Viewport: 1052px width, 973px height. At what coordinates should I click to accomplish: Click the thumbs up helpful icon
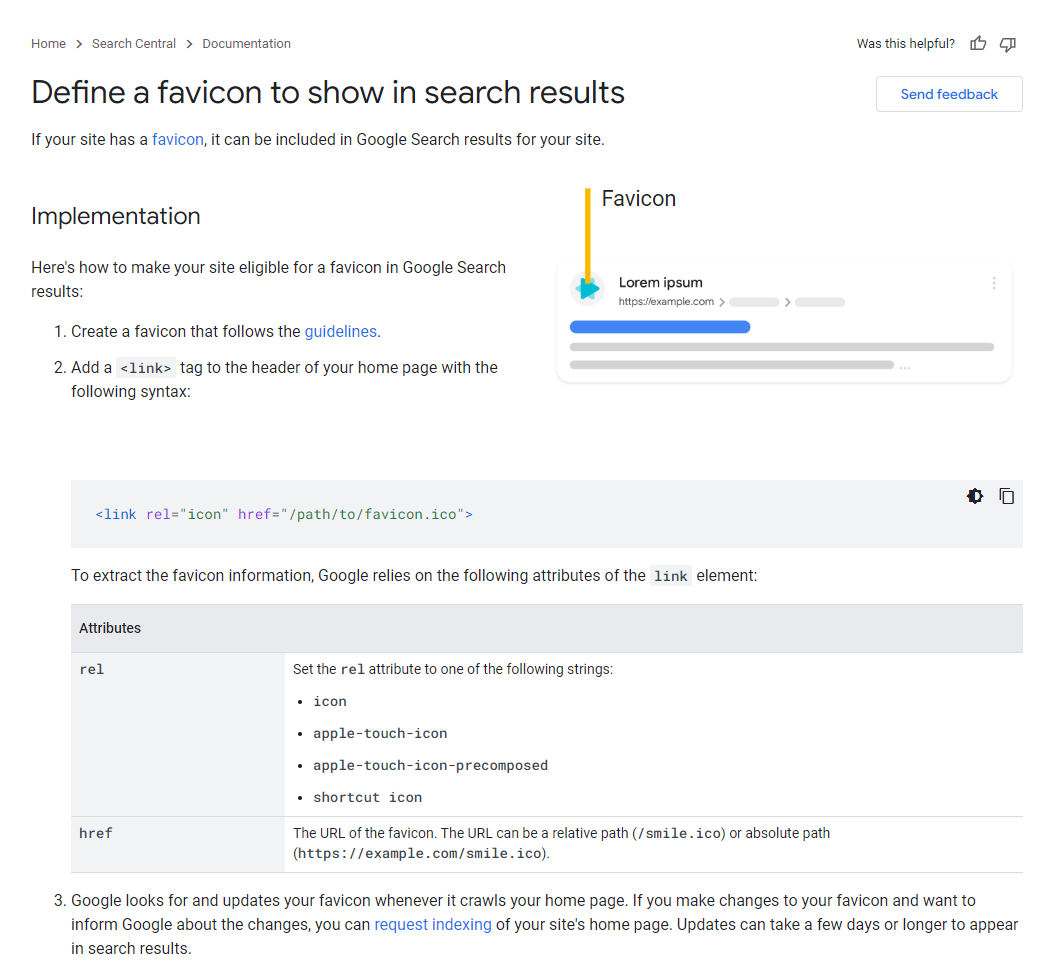[978, 44]
